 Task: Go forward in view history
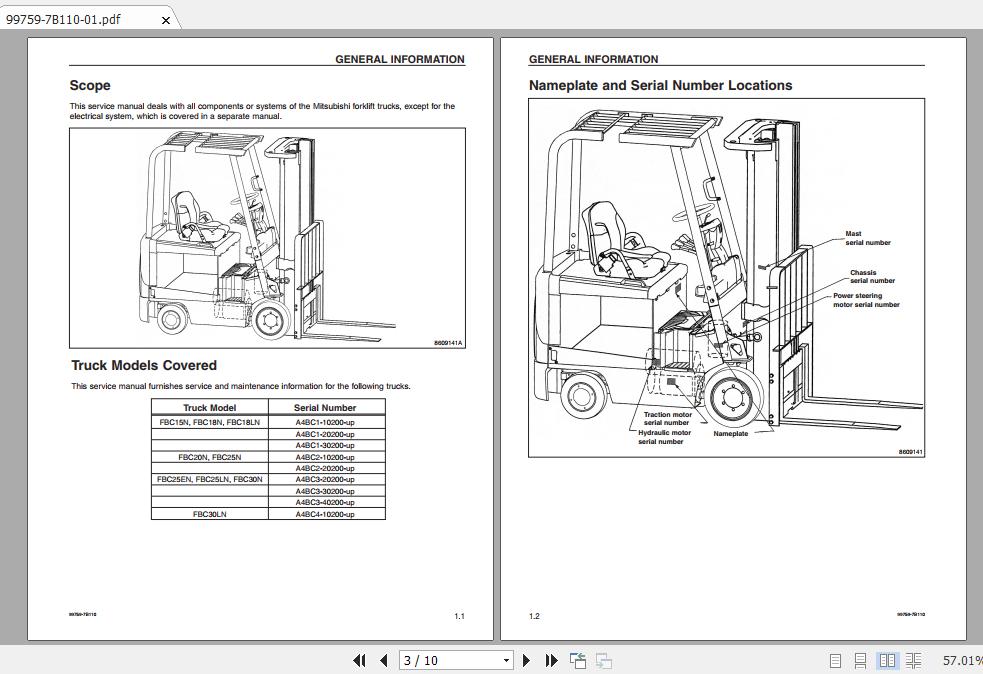(x=601, y=661)
